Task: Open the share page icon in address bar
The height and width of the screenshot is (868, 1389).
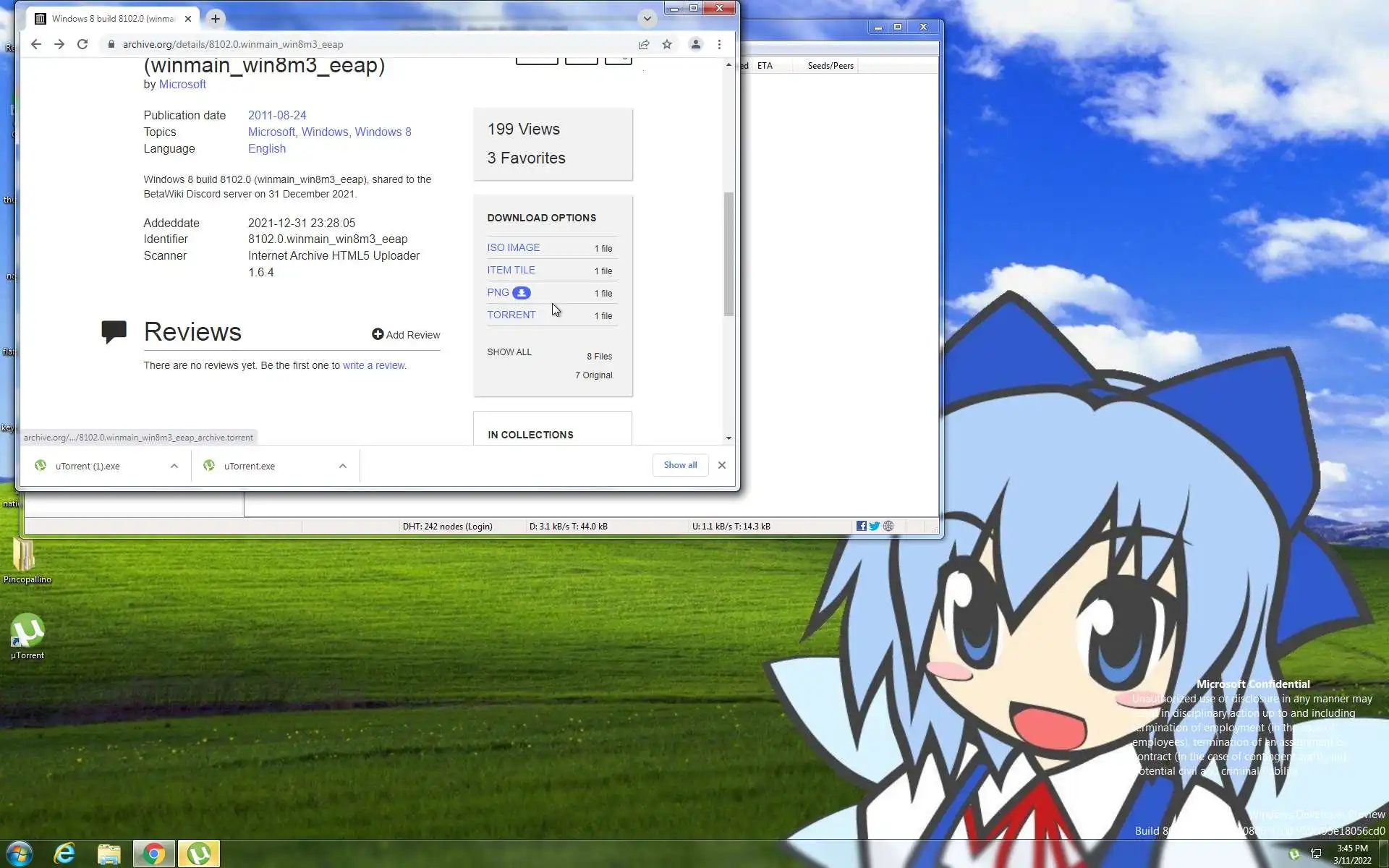Action: 643,44
